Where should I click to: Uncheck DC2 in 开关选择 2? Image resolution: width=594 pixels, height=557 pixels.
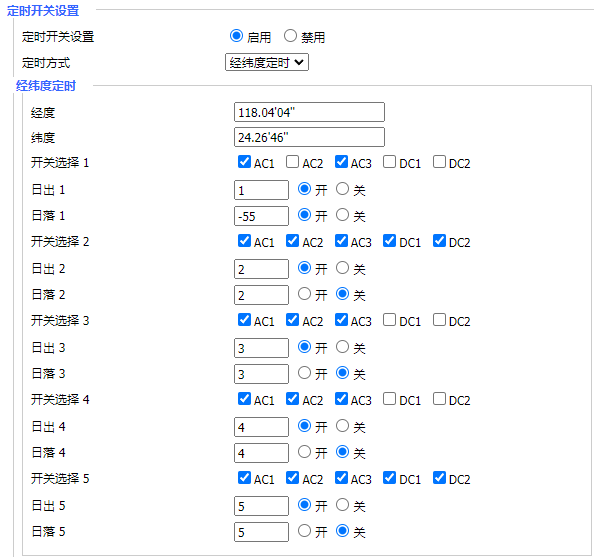click(x=439, y=241)
